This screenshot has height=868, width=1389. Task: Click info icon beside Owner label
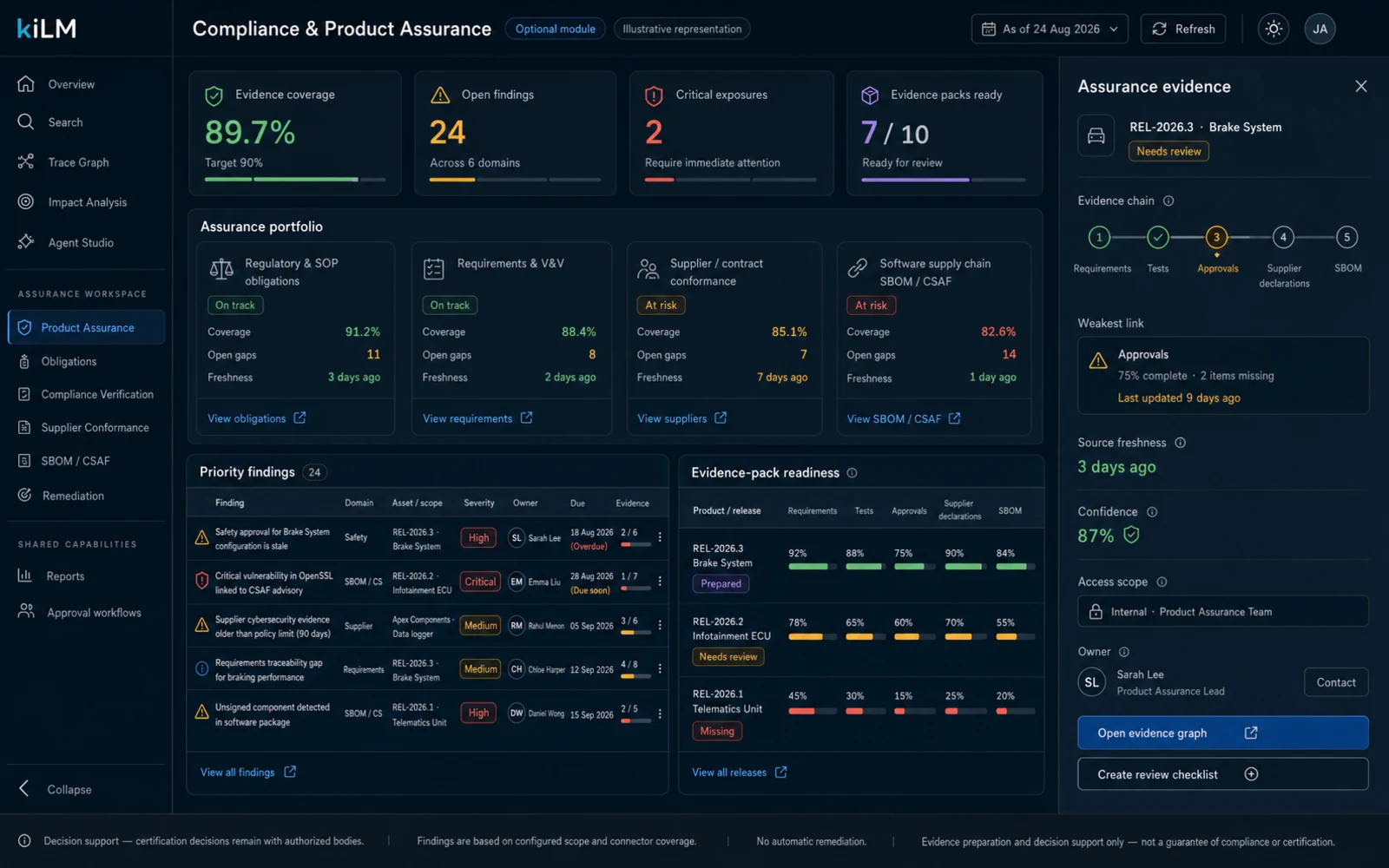coord(1124,652)
